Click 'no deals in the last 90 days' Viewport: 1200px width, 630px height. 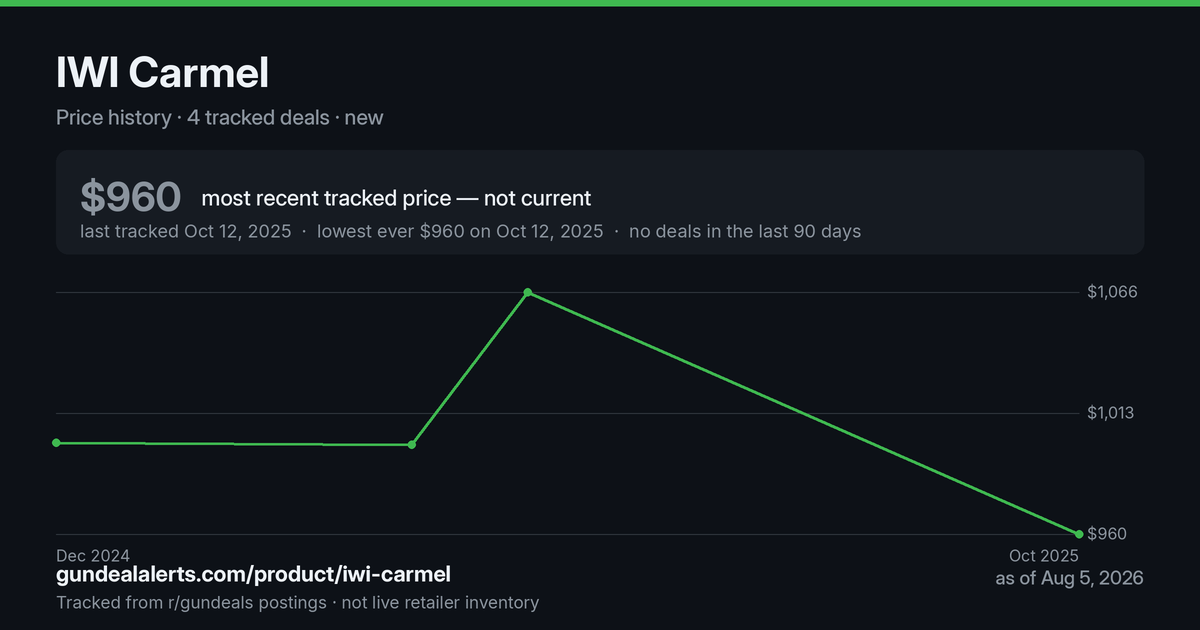pyautogui.click(x=745, y=231)
